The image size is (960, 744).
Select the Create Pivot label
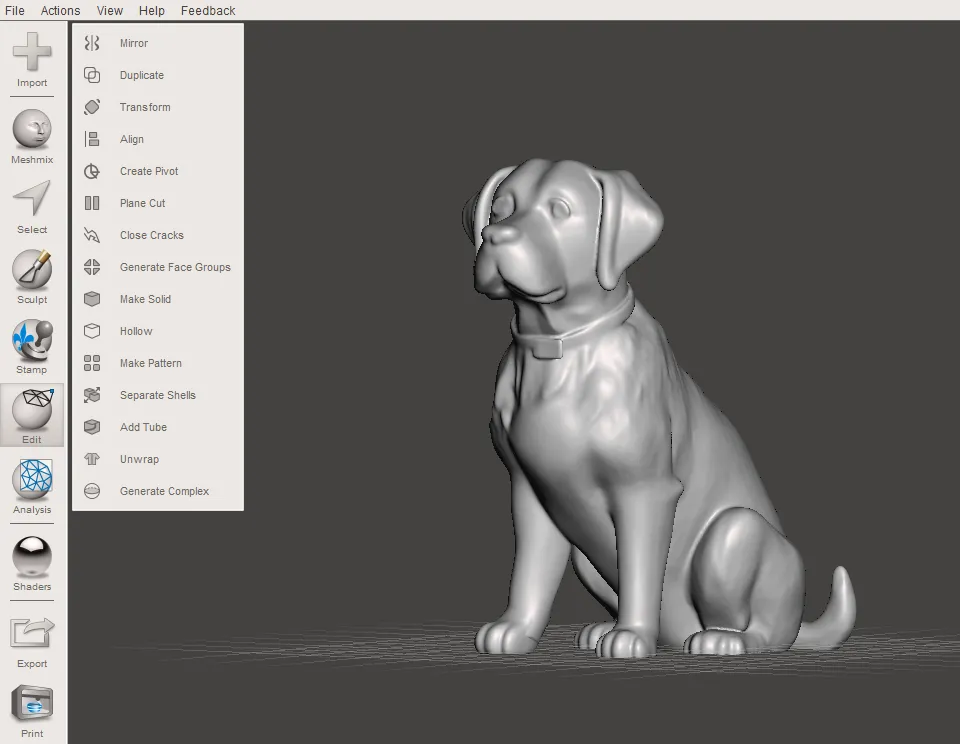coord(149,171)
